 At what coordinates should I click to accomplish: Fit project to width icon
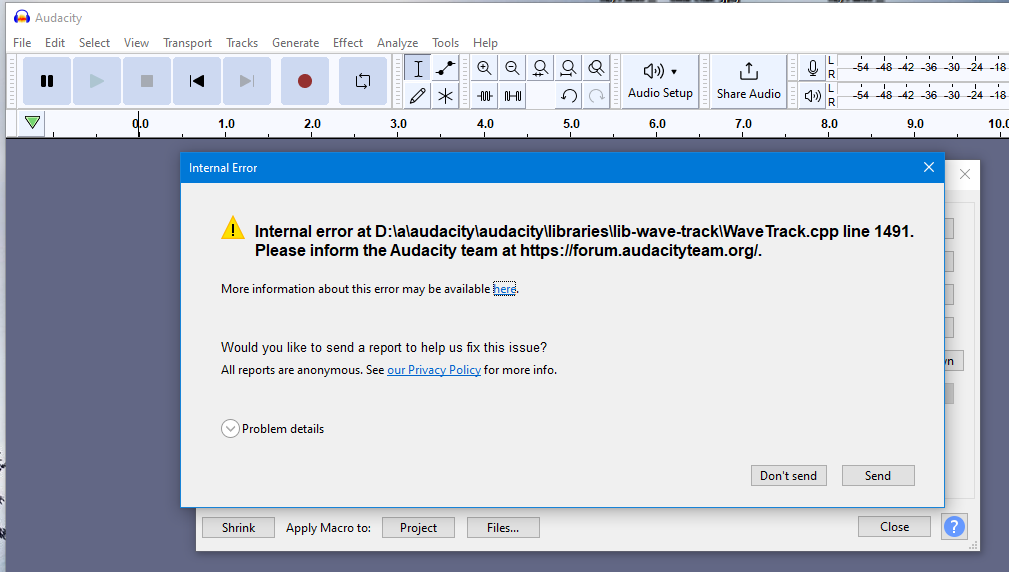point(568,68)
